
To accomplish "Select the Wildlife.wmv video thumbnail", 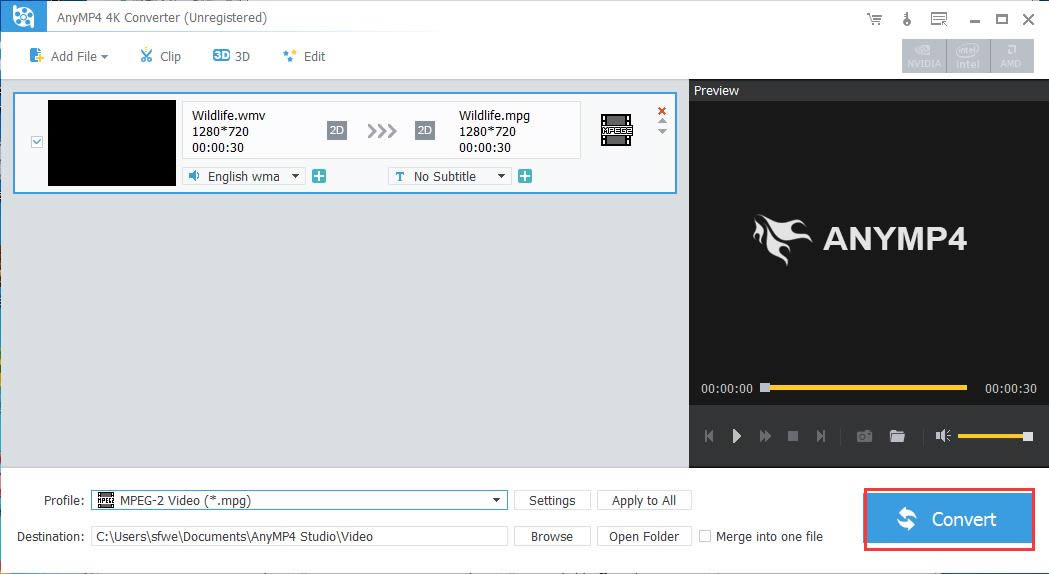I will click(x=112, y=143).
